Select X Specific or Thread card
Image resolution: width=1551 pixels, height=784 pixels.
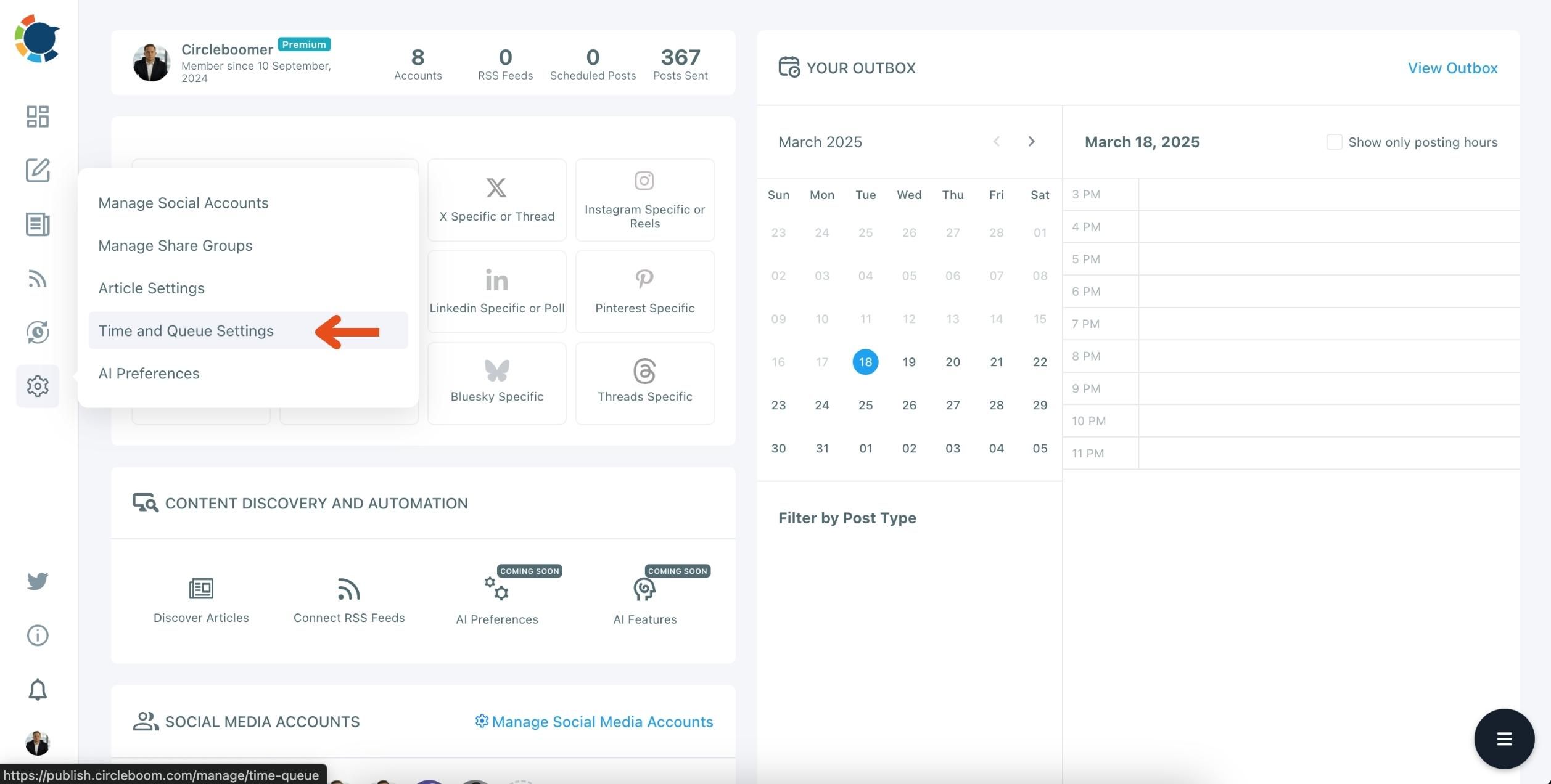coord(497,200)
